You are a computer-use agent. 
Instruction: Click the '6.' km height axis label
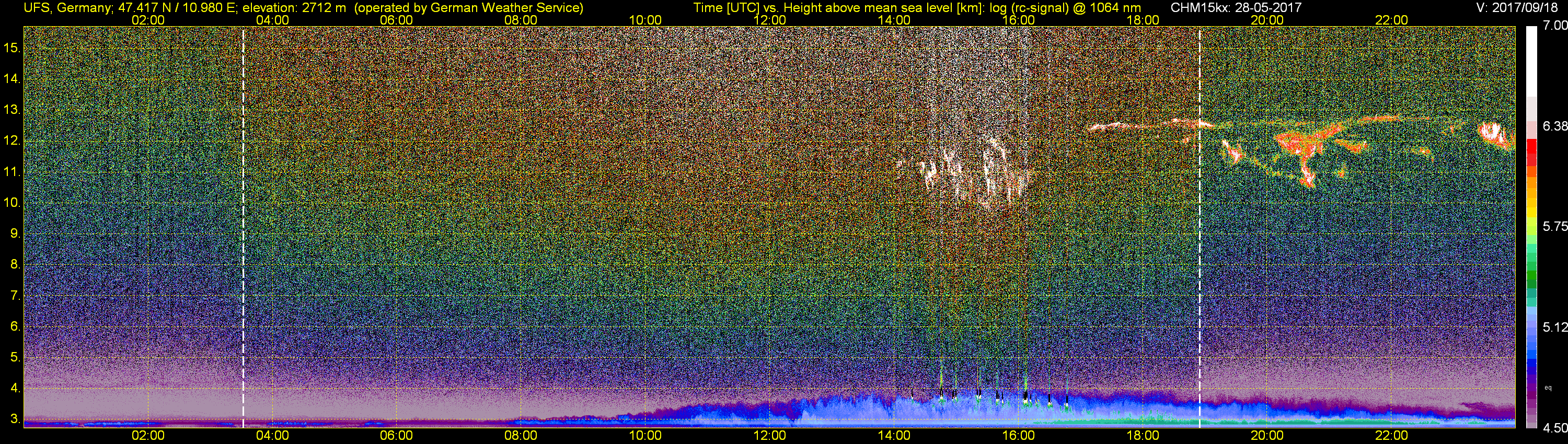tap(15, 326)
